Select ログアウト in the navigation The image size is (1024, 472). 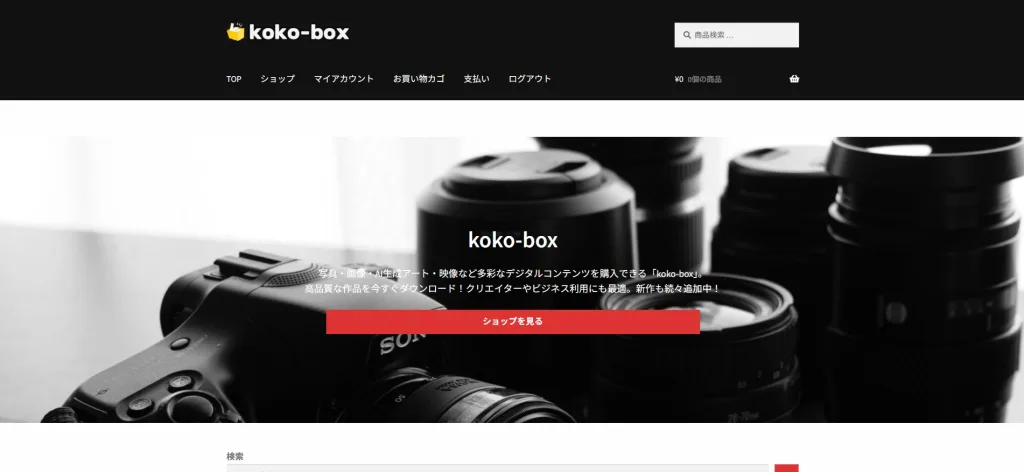[x=530, y=79]
